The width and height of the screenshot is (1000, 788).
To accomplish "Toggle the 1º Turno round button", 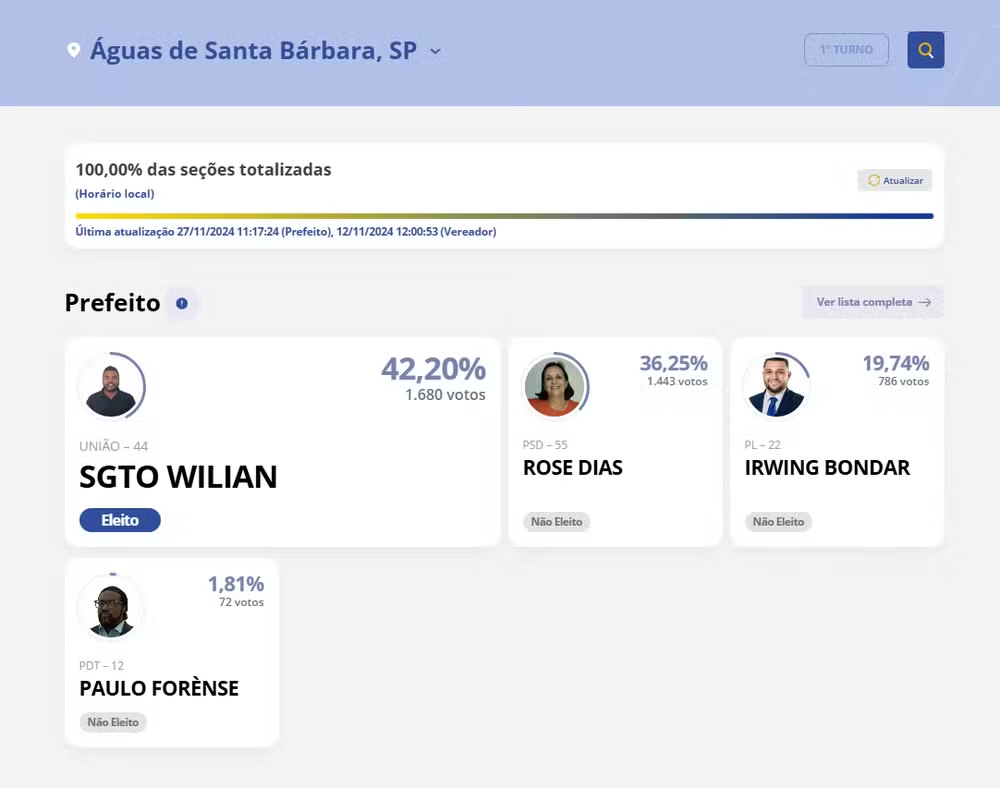I will (846, 50).
